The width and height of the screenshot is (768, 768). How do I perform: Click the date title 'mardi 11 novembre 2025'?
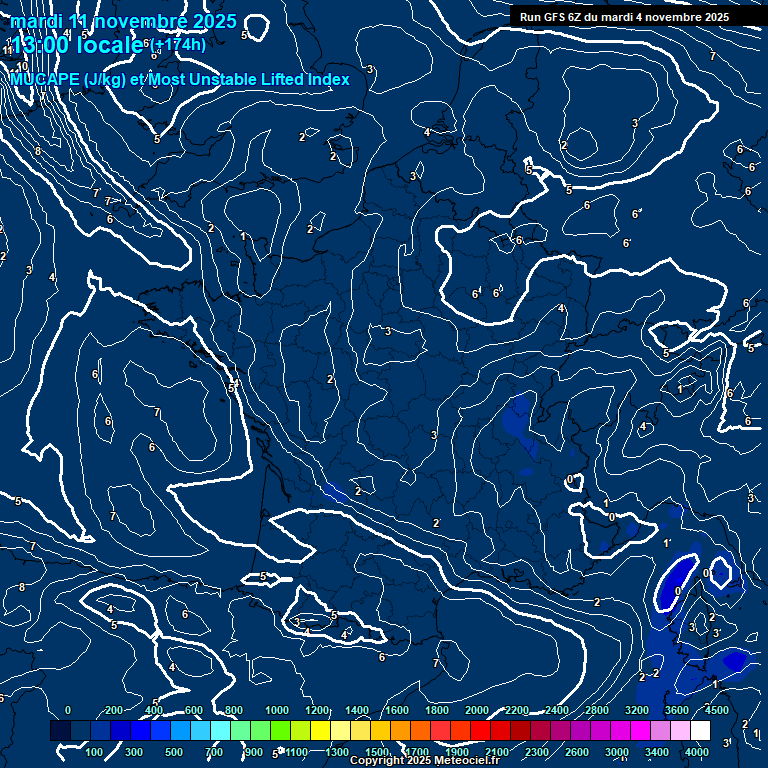123,21
